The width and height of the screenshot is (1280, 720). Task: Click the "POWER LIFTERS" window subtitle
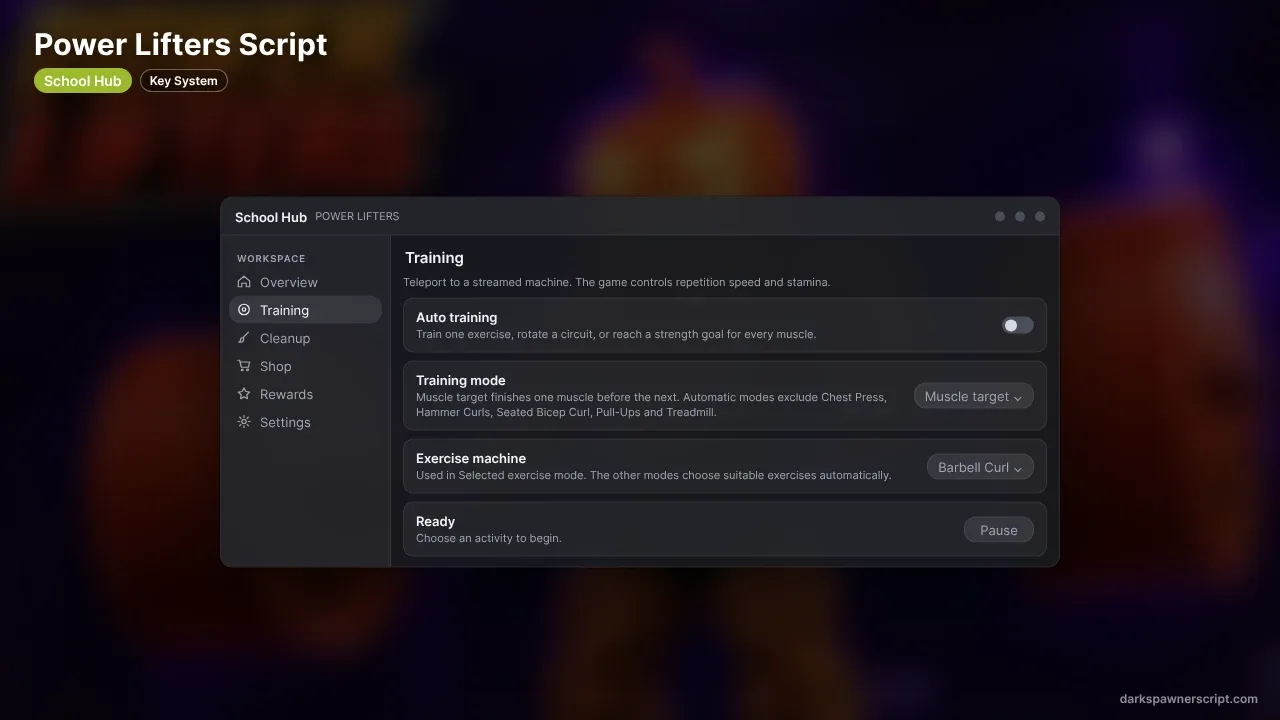pos(357,216)
